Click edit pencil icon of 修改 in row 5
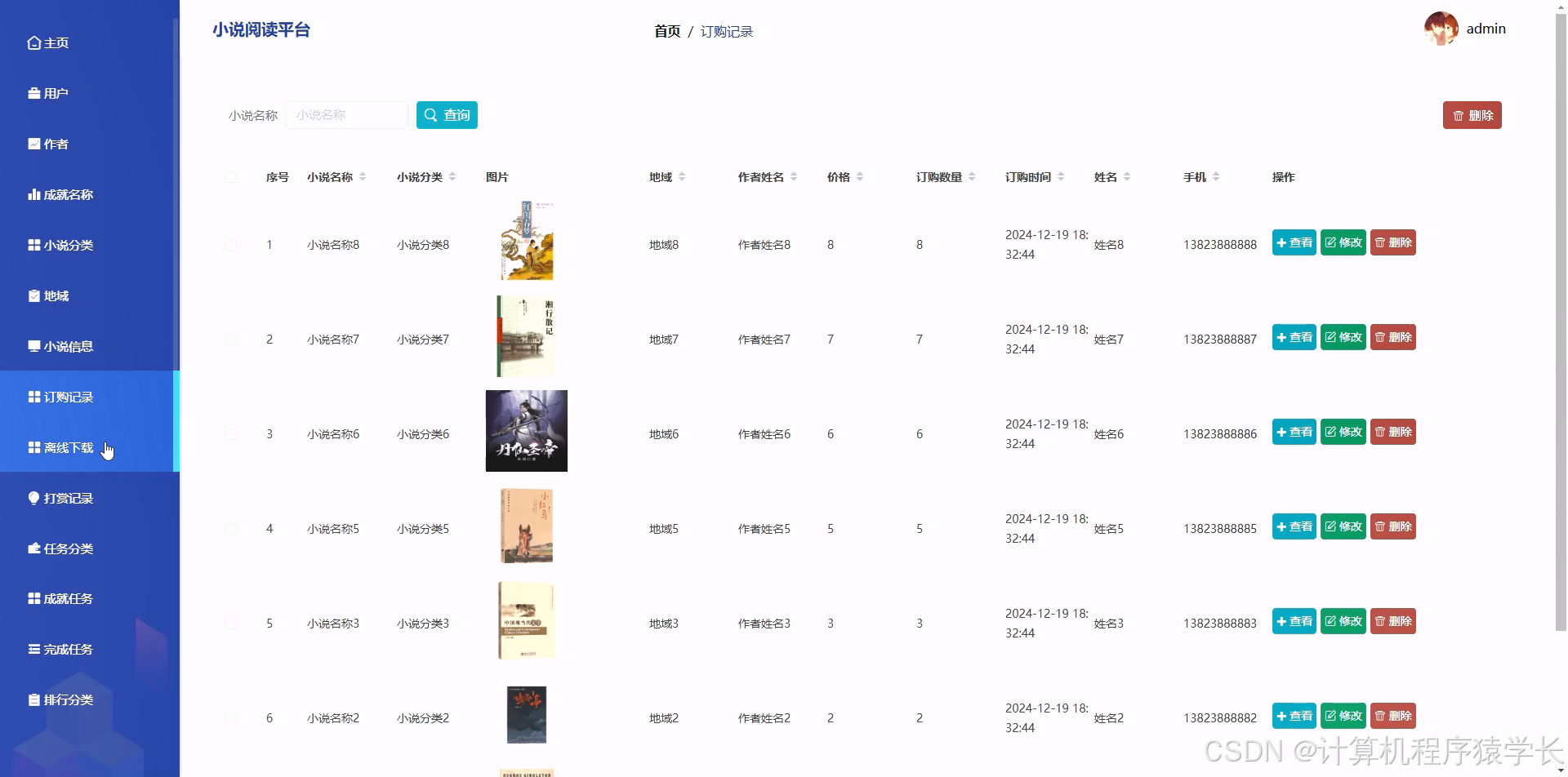 pyautogui.click(x=1330, y=621)
